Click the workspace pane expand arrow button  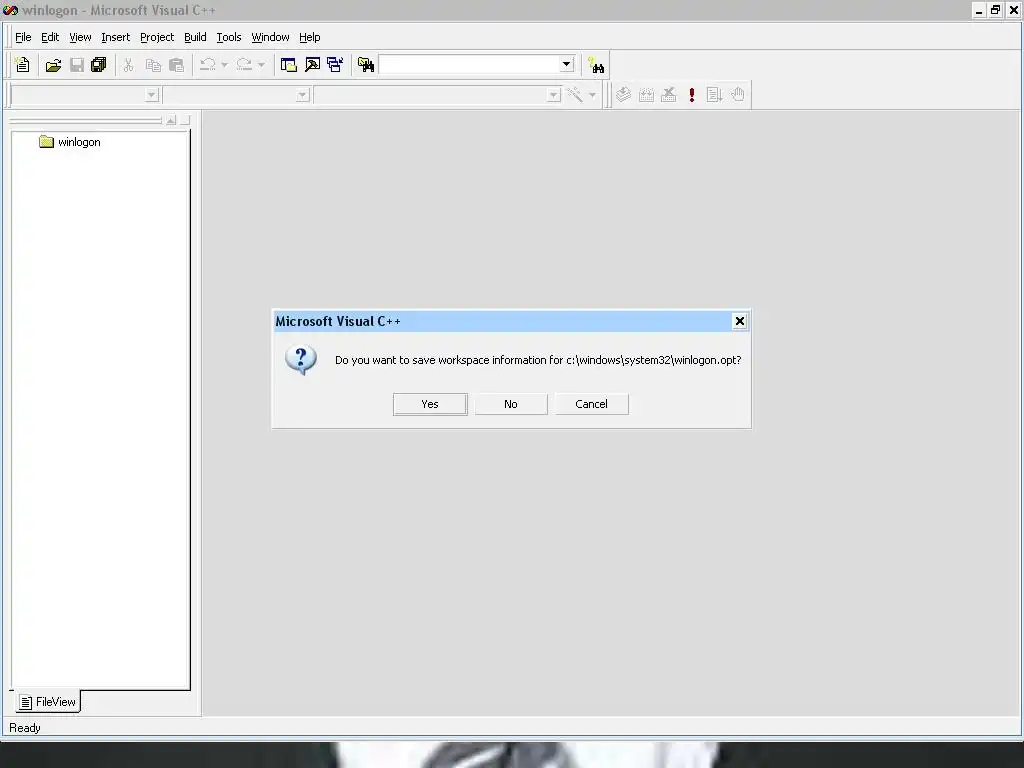pyautogui.click(x=171, y=120)
